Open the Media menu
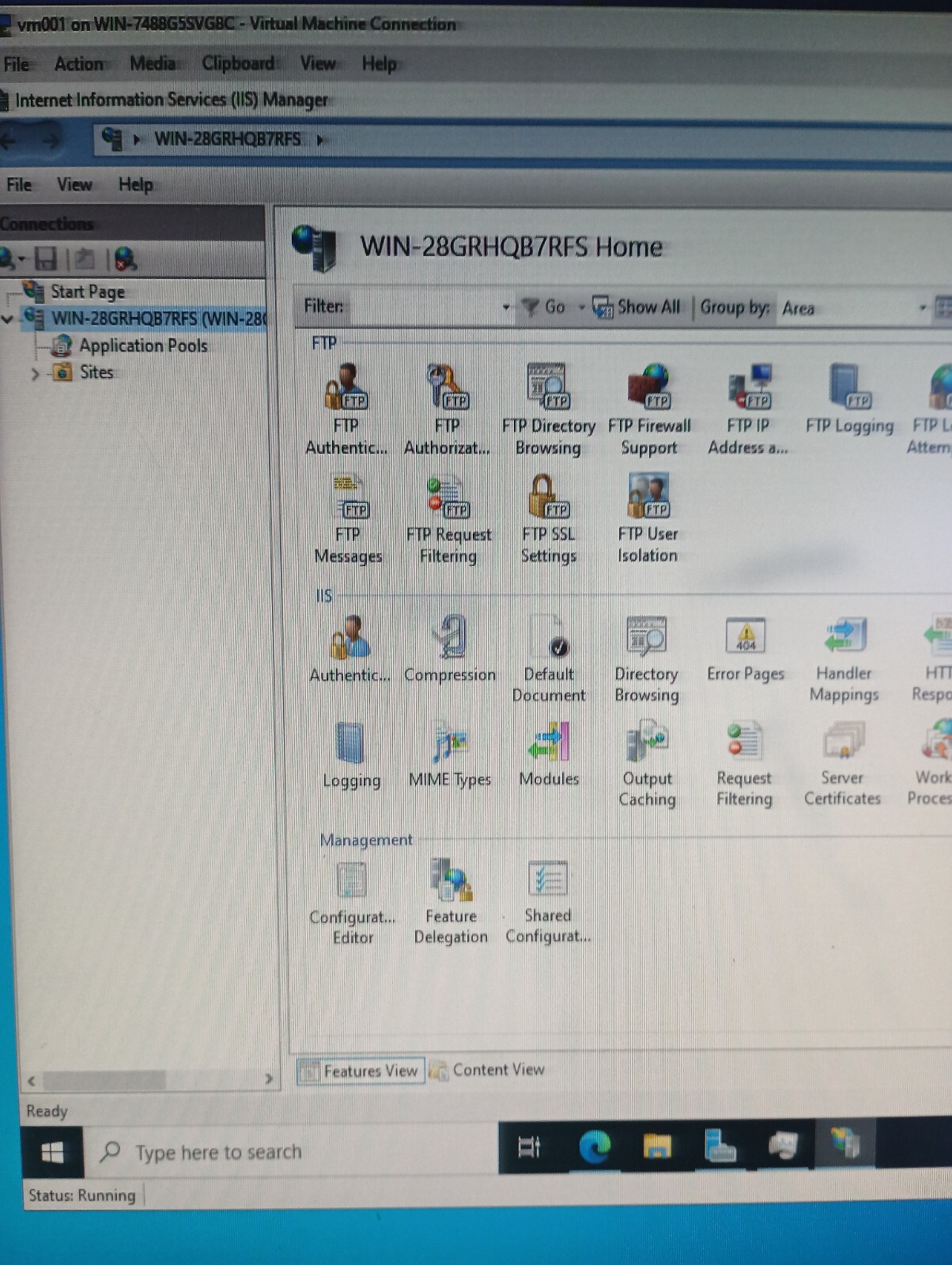Image resolution: width=952 pixels, height=1265 pixels. coord(153,62)
